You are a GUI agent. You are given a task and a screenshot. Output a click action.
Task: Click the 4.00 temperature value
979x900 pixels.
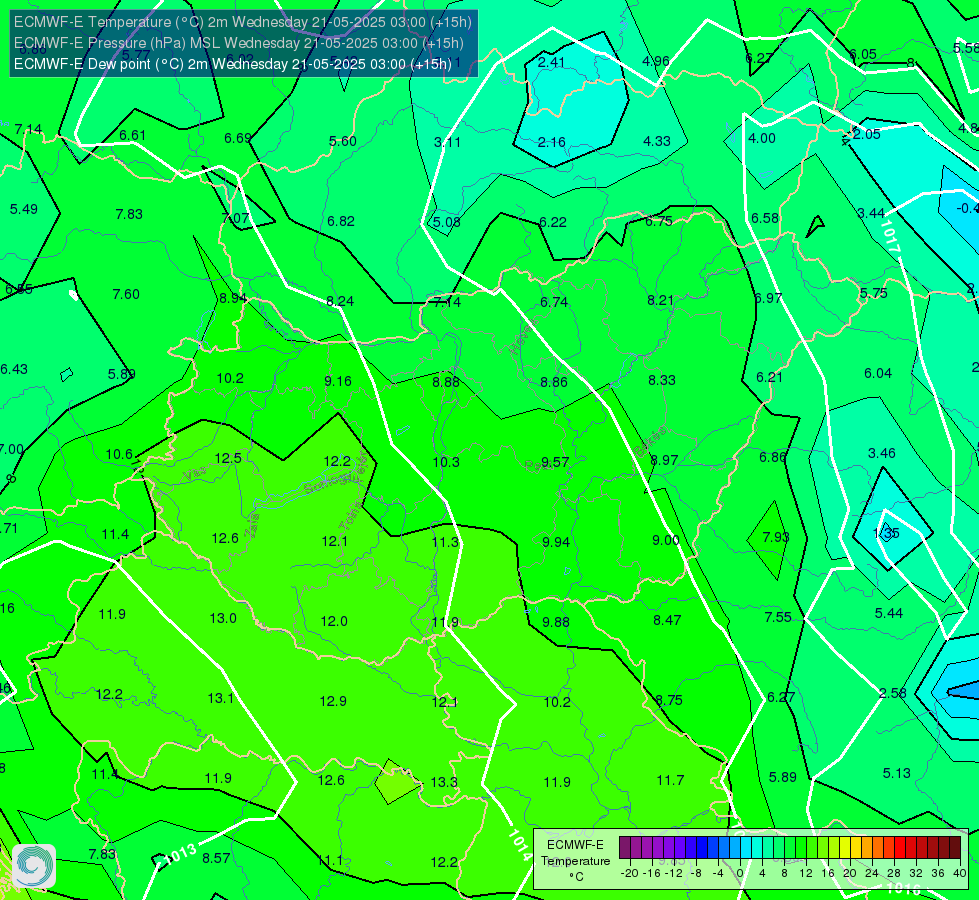762,138
